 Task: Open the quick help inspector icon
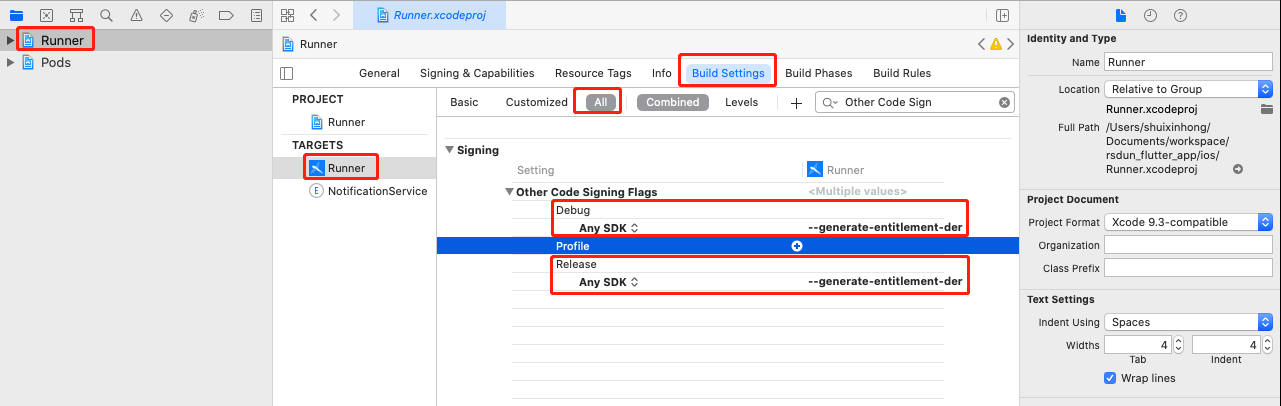[x=1180, y=15]
